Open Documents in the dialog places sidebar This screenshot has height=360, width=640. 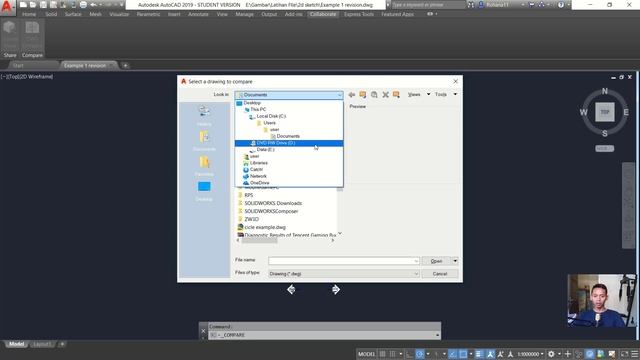[204, 140]
